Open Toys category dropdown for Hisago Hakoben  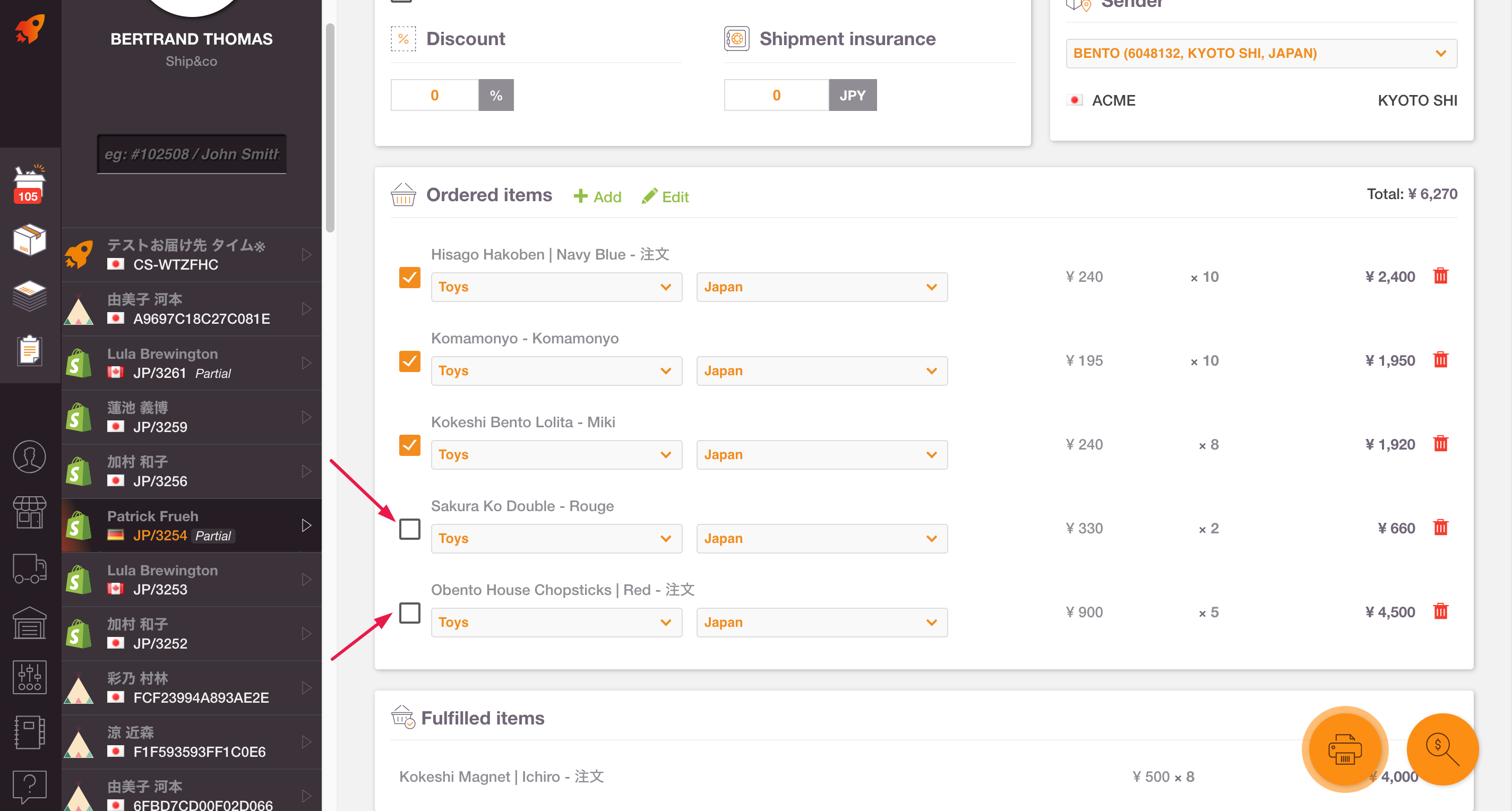[x=556, y=287]
